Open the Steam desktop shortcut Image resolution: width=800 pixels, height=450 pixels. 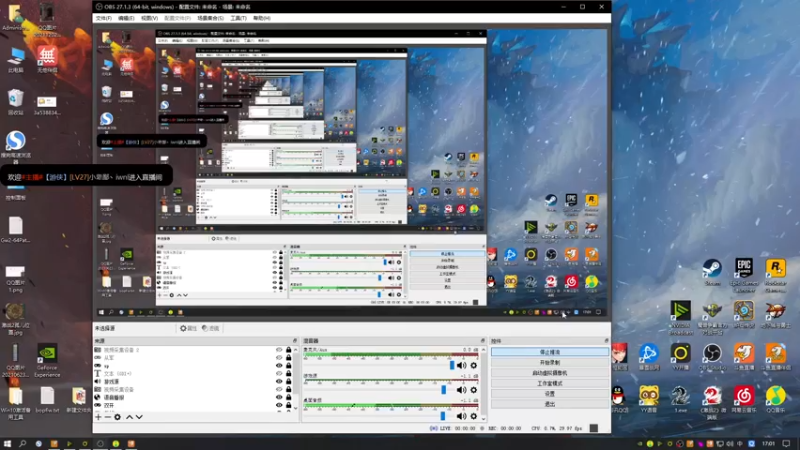pos(712,272)
